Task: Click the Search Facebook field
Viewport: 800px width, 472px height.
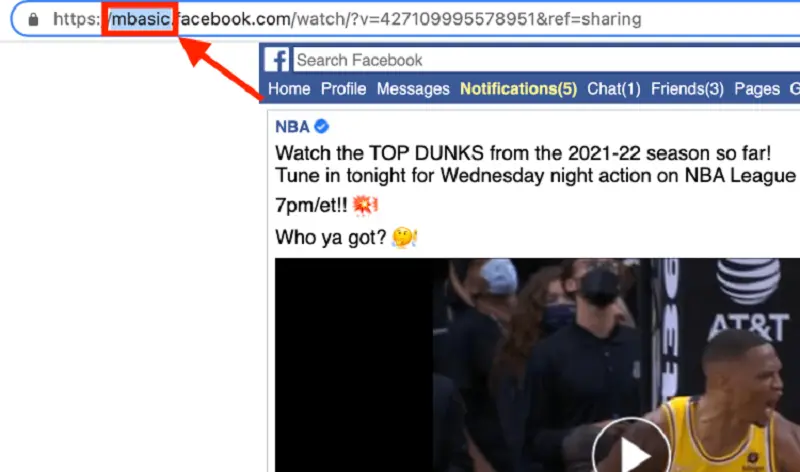Action: (547, 60)
